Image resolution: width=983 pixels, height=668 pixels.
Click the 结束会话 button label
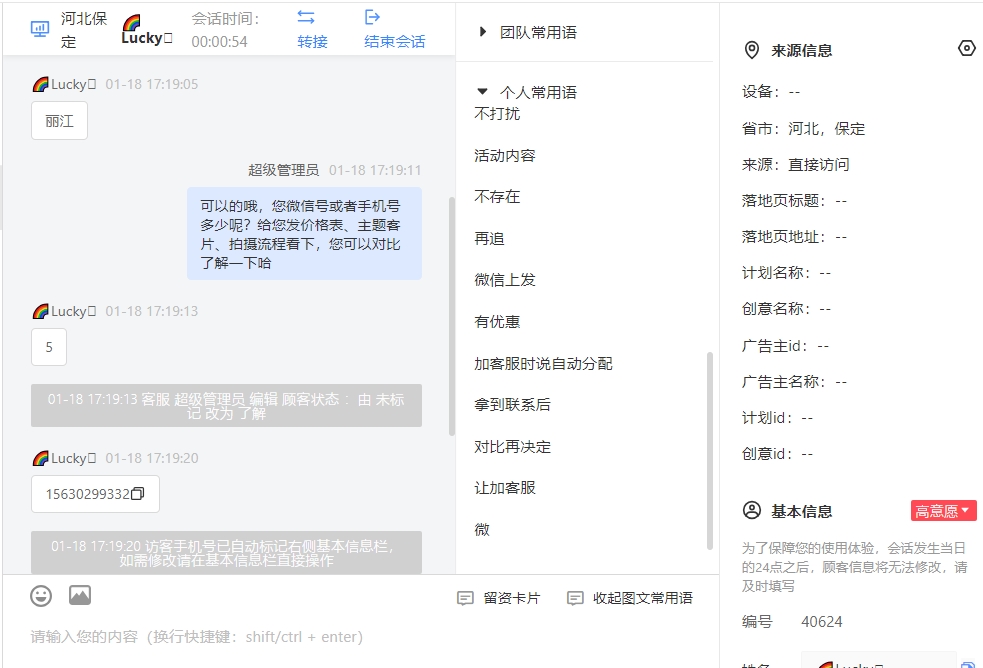point(395,42)
